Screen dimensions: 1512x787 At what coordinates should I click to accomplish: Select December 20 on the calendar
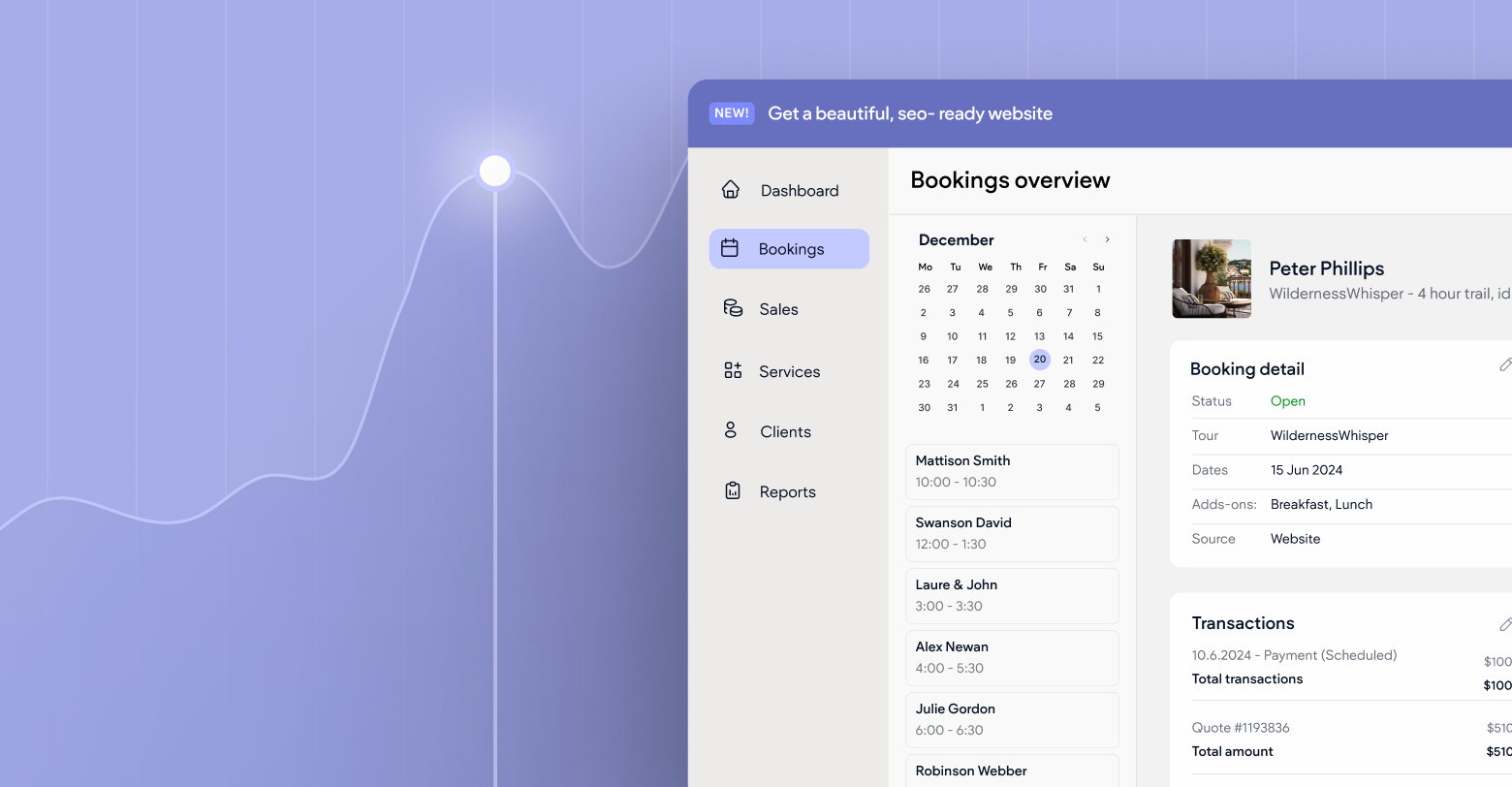1039,360
